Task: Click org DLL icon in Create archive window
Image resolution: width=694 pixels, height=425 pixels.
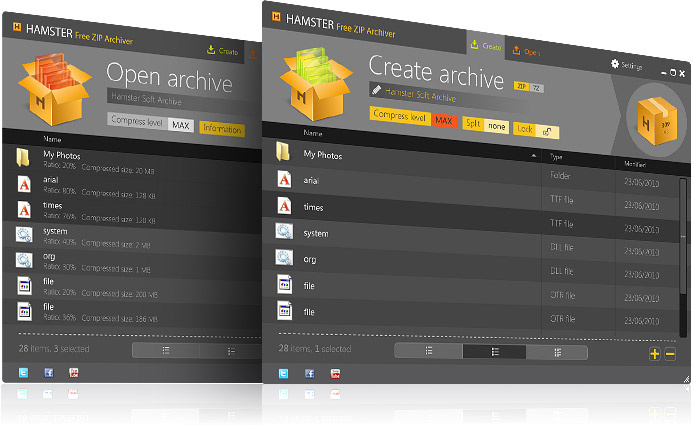Action: [x=284, y=257]
